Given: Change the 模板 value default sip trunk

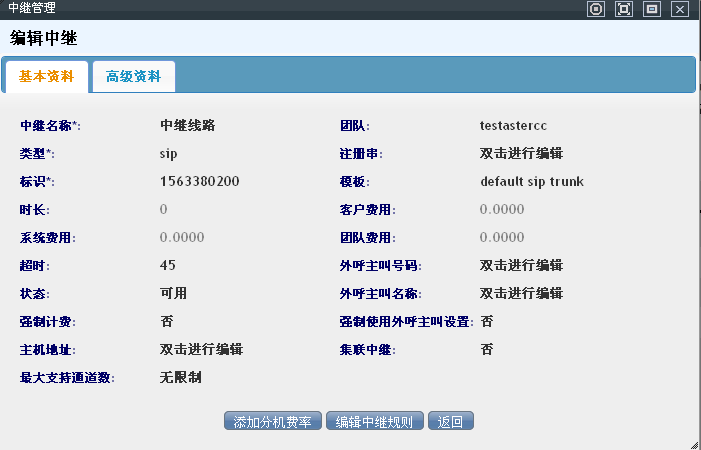Looking at the screenshot, I should click(531, 182).
